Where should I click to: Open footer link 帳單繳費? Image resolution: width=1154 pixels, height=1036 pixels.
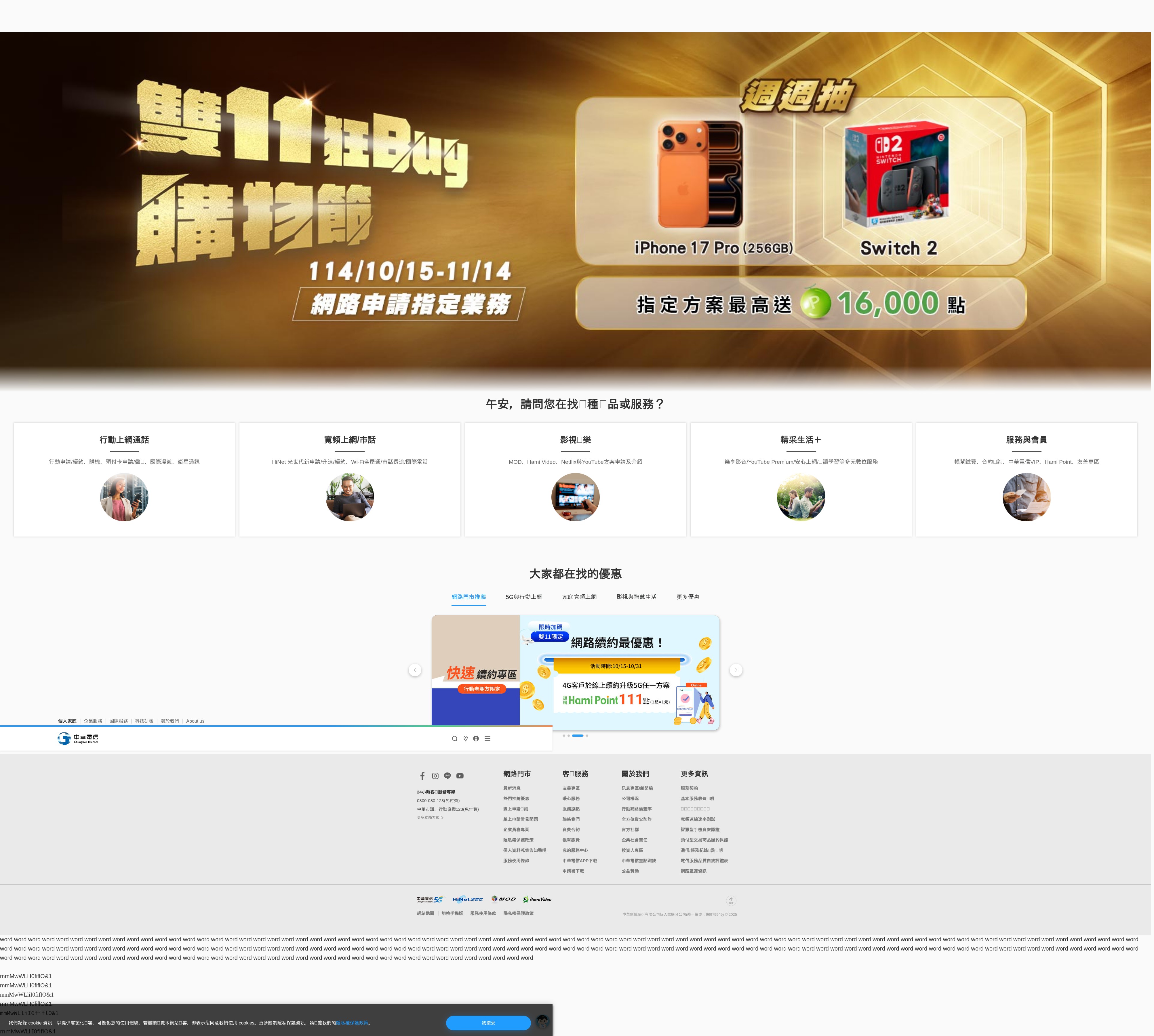(571, 840)
